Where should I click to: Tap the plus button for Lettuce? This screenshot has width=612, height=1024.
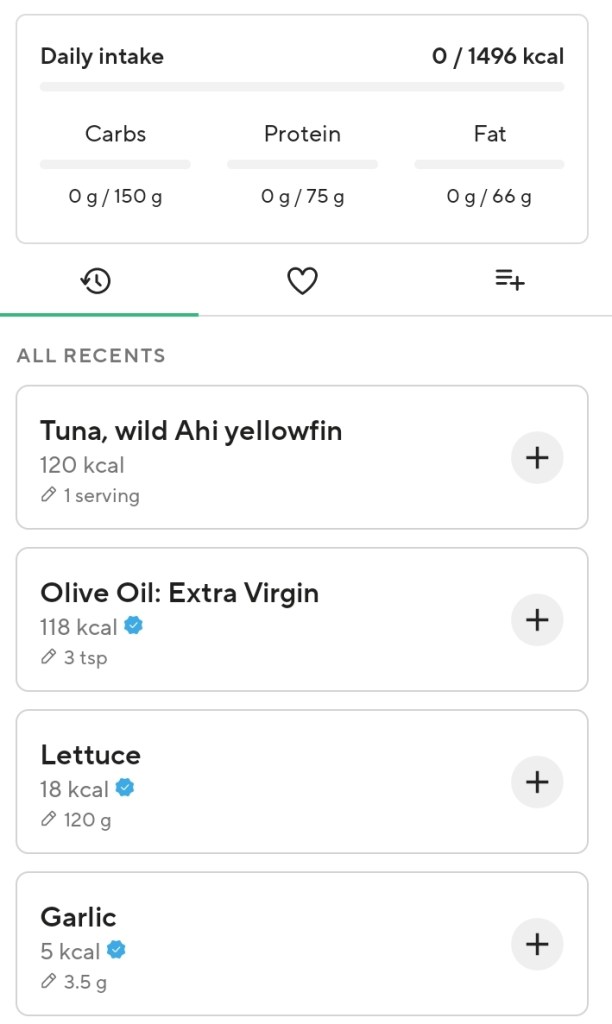tap(537, 782)
